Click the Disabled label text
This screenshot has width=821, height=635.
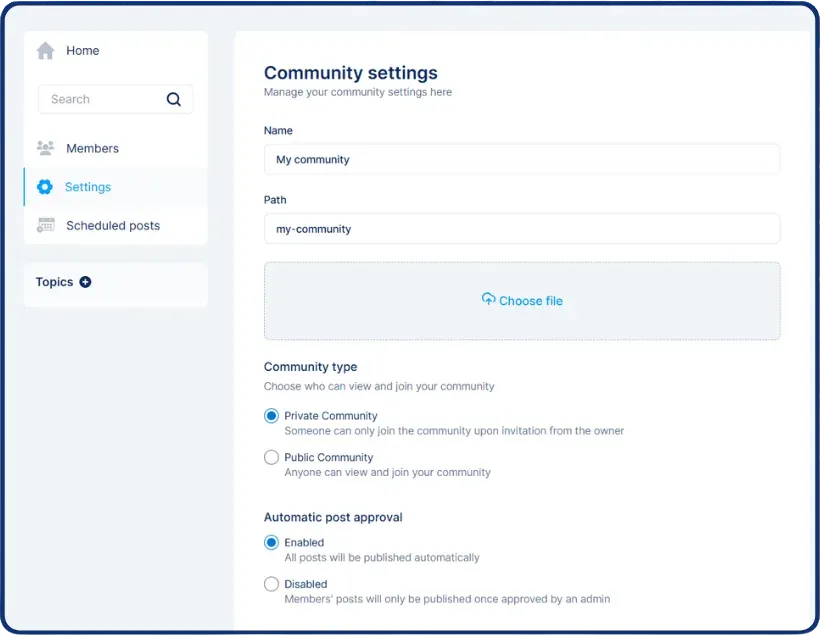(305, 584)
